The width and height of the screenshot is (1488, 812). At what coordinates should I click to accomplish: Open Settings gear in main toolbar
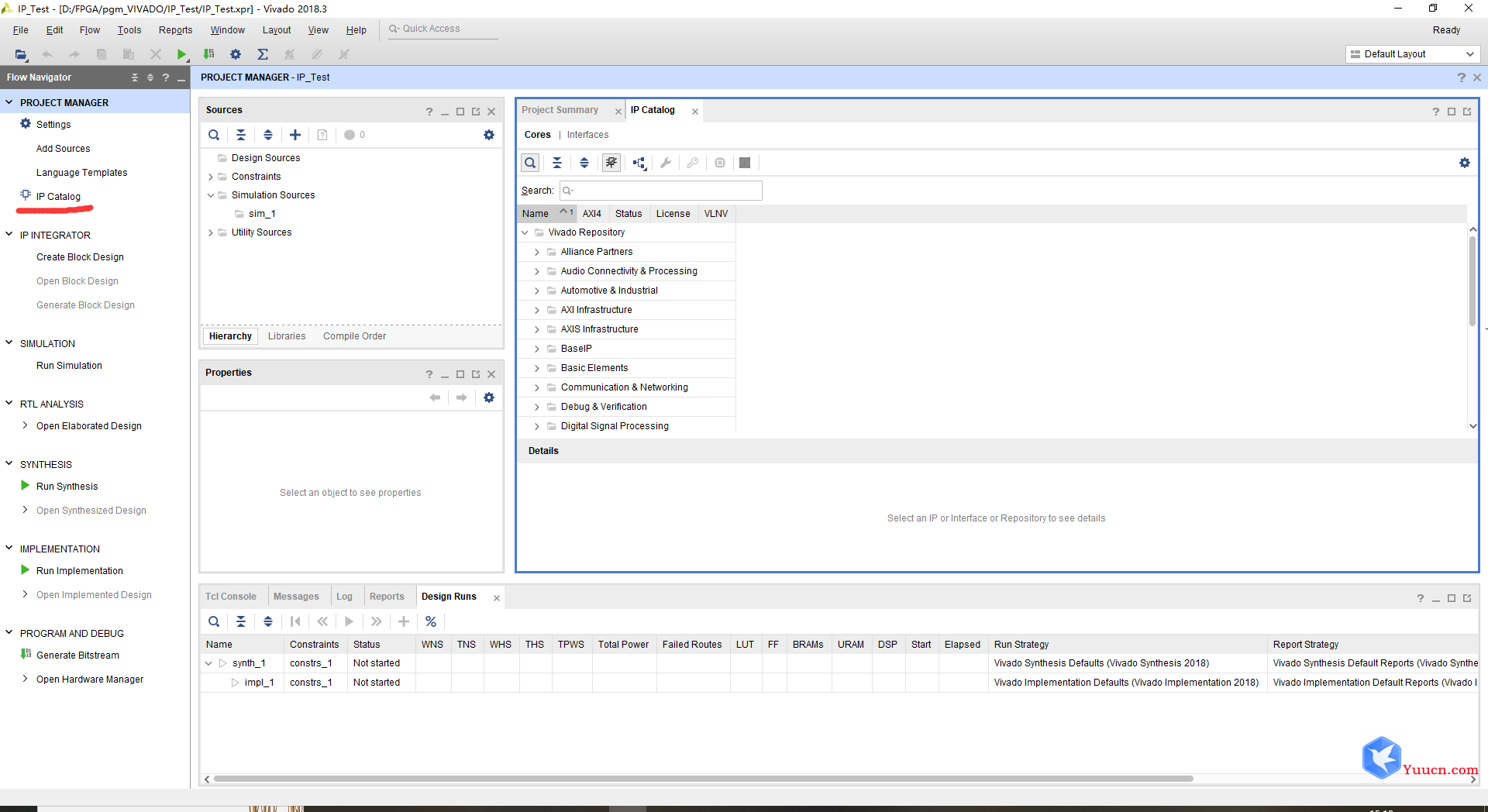point(236,54)
